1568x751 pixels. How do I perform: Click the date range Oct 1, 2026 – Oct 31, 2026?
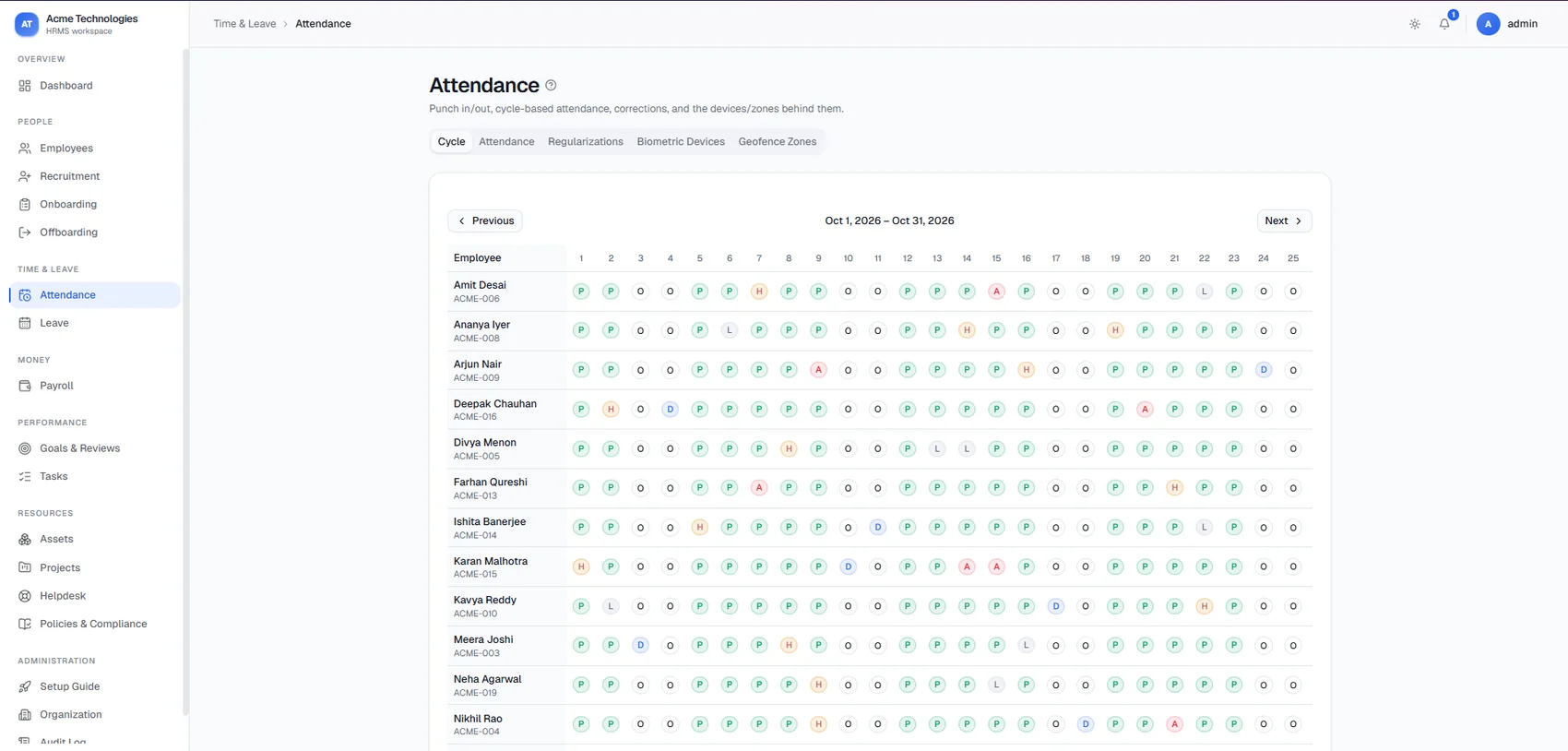point(889,221)
